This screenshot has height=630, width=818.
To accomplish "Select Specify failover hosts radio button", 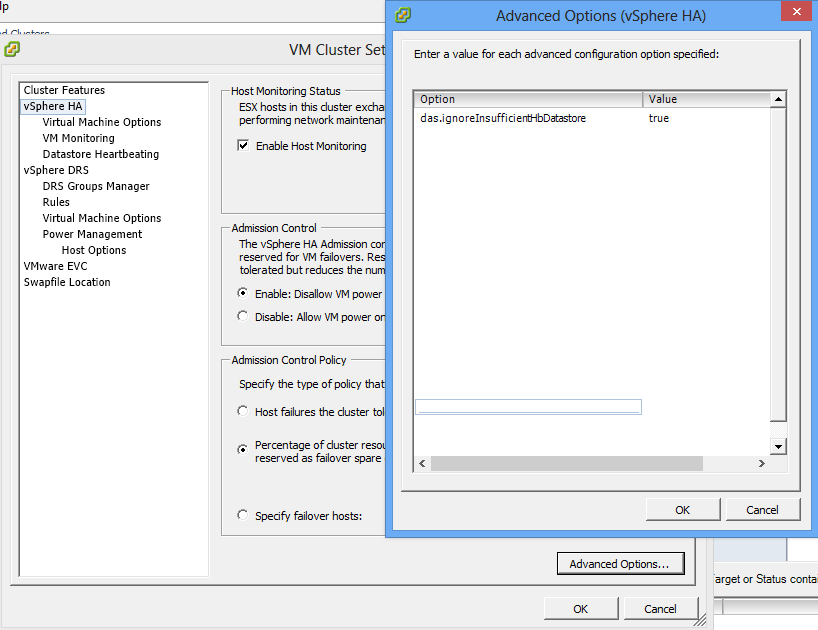I will 242,515.
